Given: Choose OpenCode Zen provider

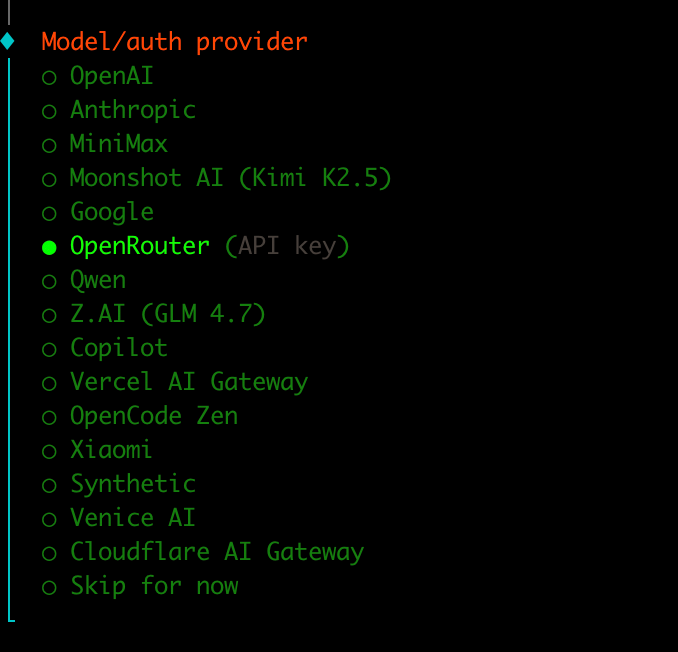Looking at the screenshot, I should [153, 416].
